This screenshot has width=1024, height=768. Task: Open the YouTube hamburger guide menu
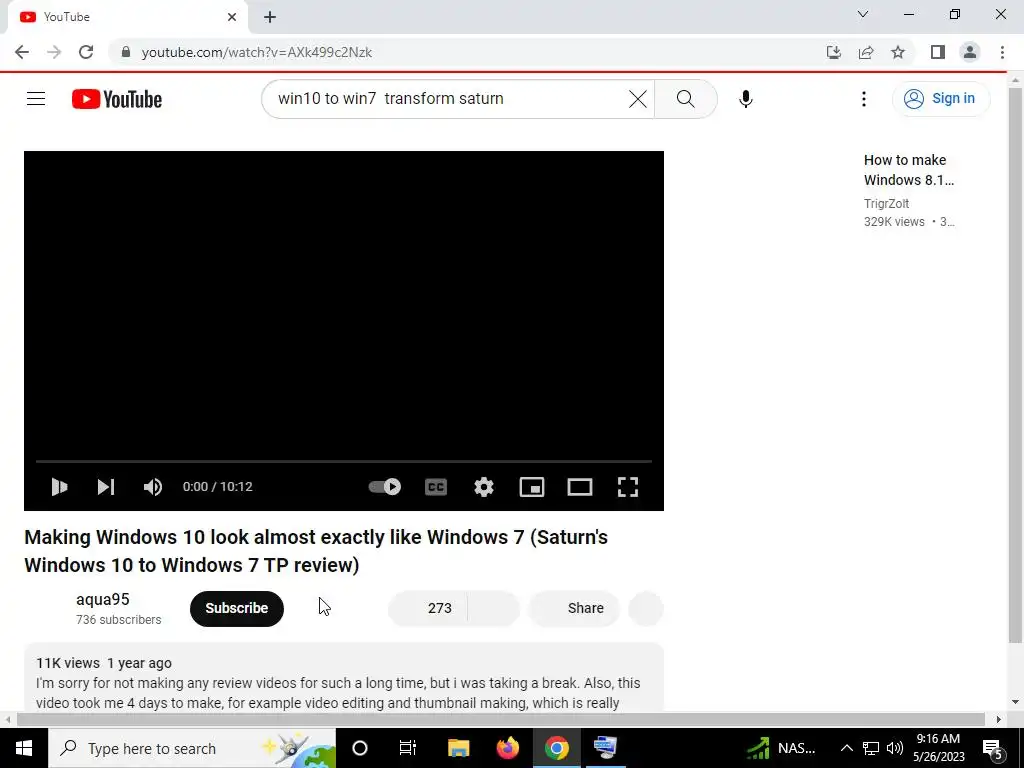(36, 99)
